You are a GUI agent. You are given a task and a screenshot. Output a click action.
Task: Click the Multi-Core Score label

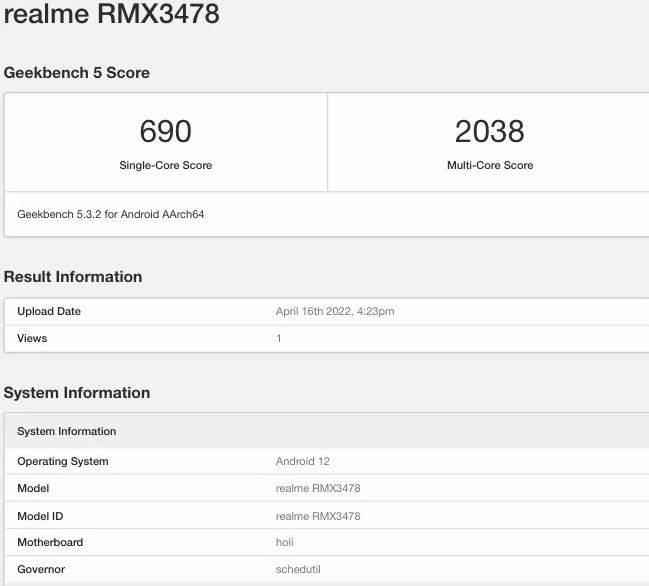click(x=490, y=165)
